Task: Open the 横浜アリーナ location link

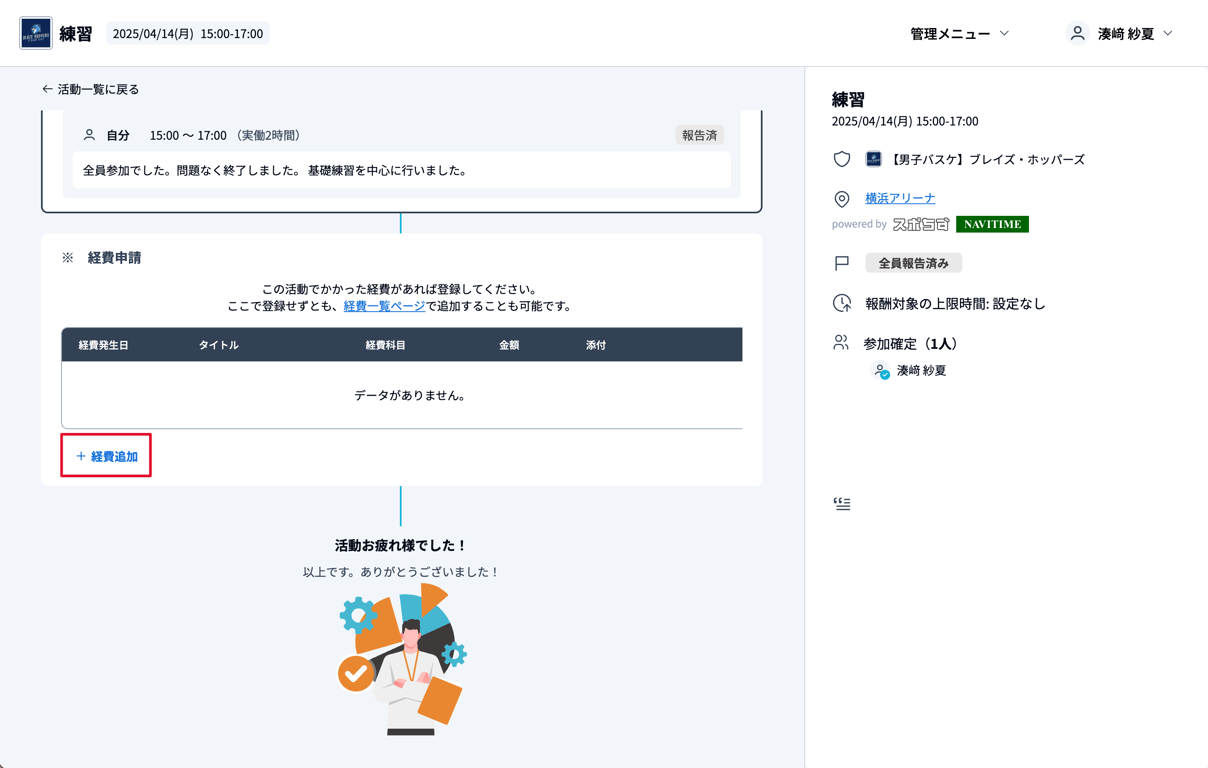Action: (x=900, y=198)
